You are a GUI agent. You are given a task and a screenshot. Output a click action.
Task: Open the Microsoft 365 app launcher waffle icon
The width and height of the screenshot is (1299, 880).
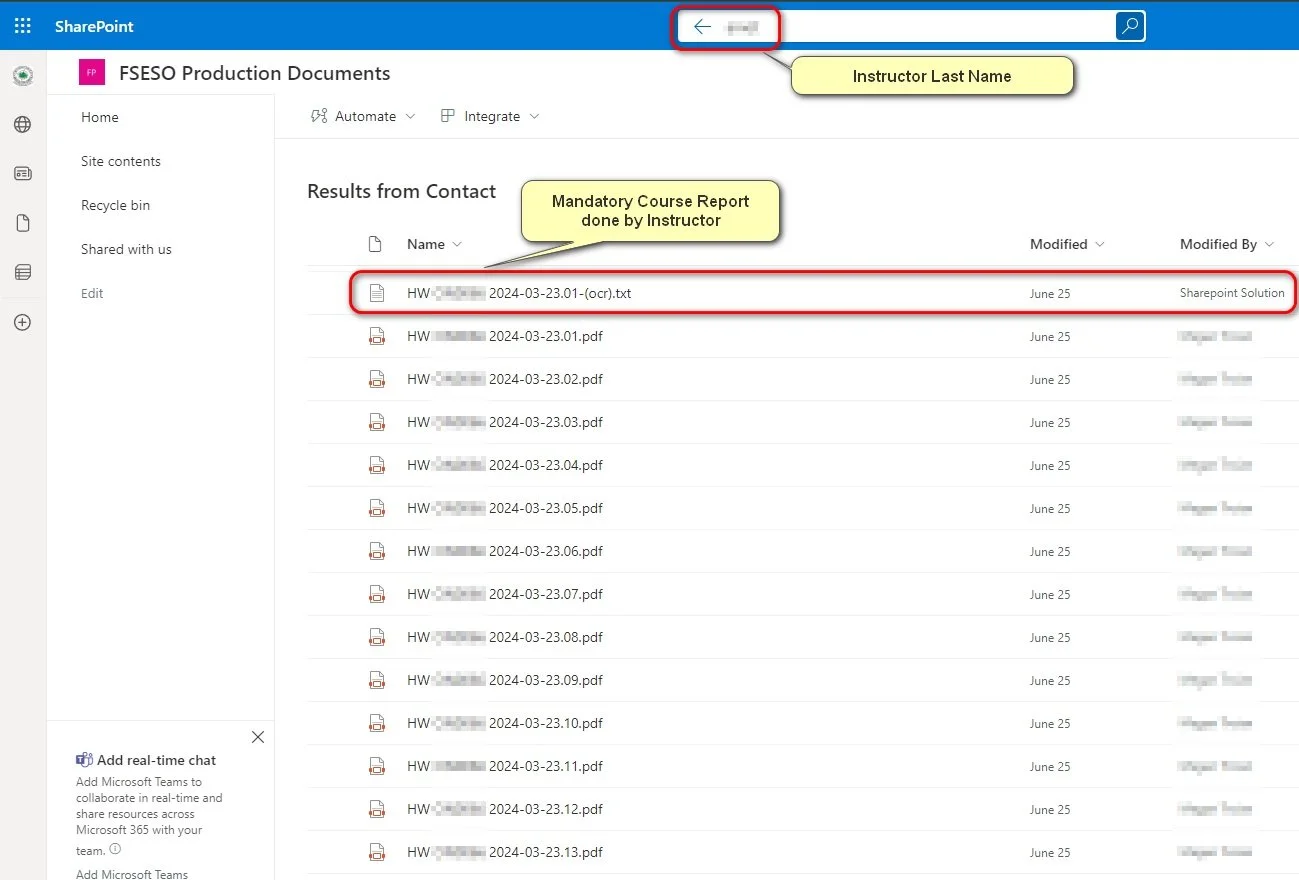[x=22, y=25]
